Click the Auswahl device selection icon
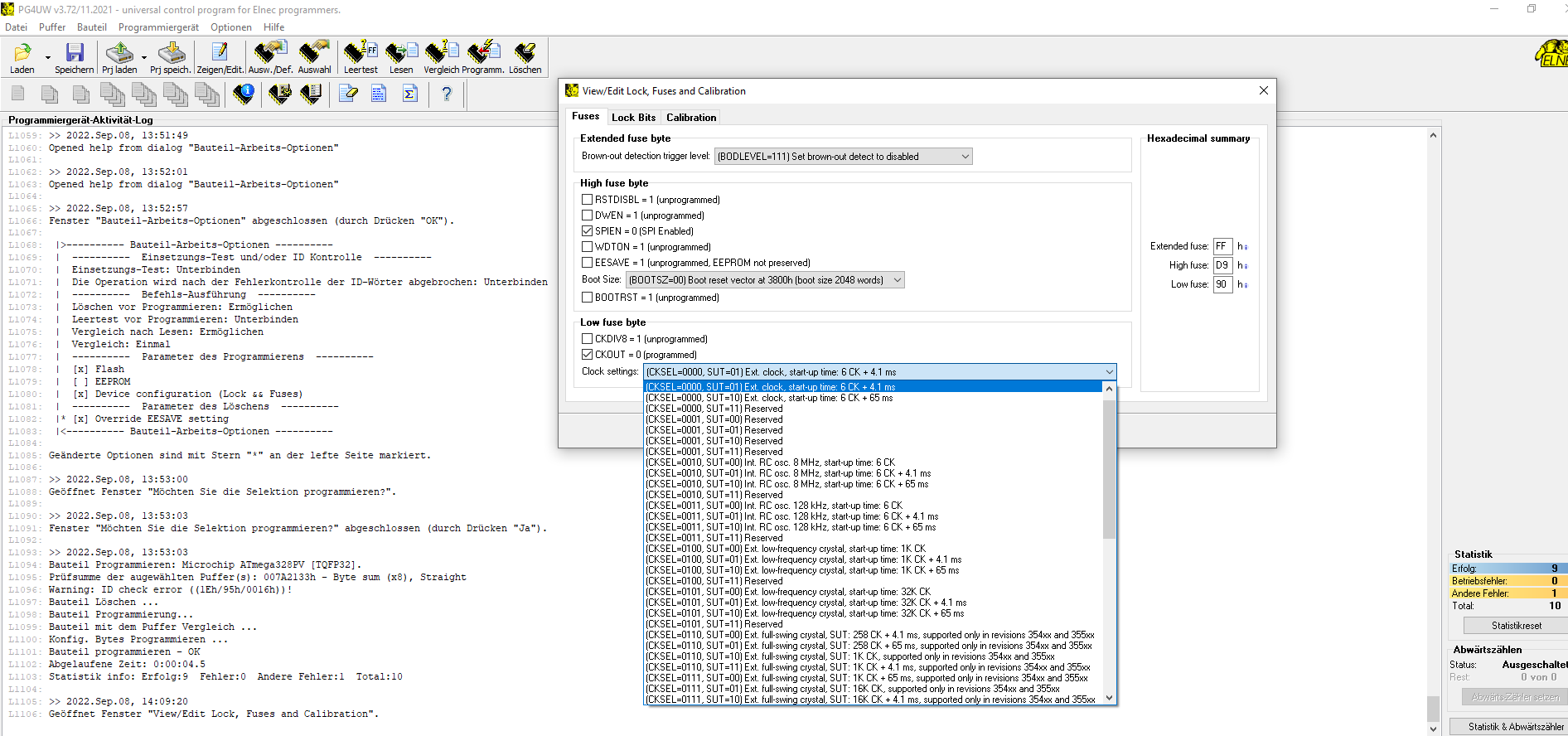1568x736 pixels. 314,53
